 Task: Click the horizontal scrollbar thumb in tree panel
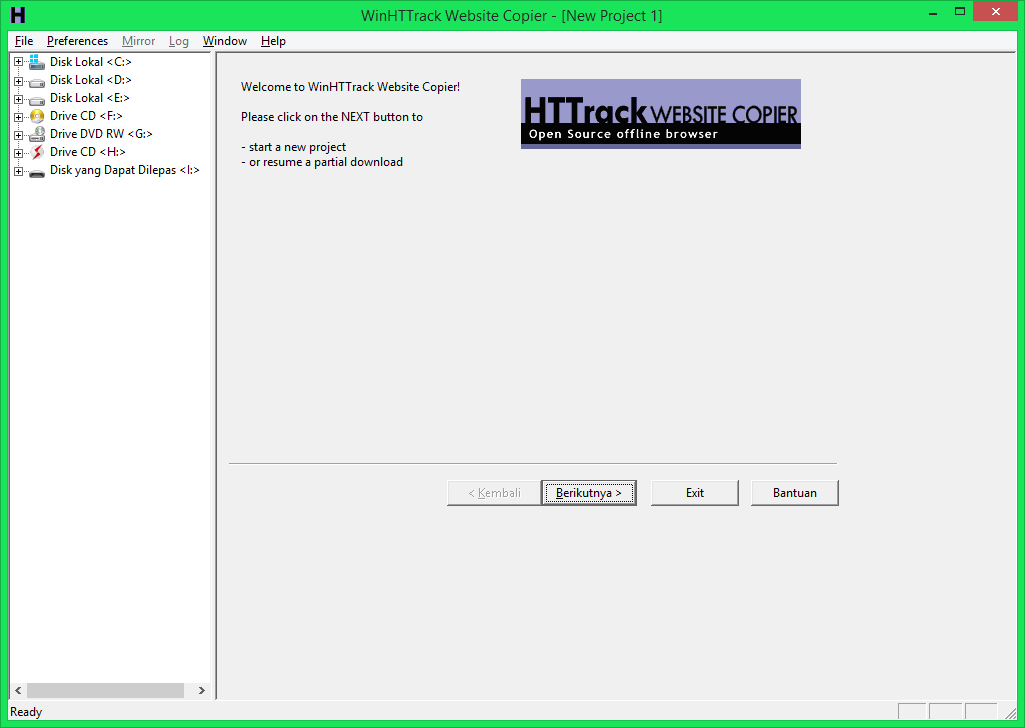(x=105, y=690)
